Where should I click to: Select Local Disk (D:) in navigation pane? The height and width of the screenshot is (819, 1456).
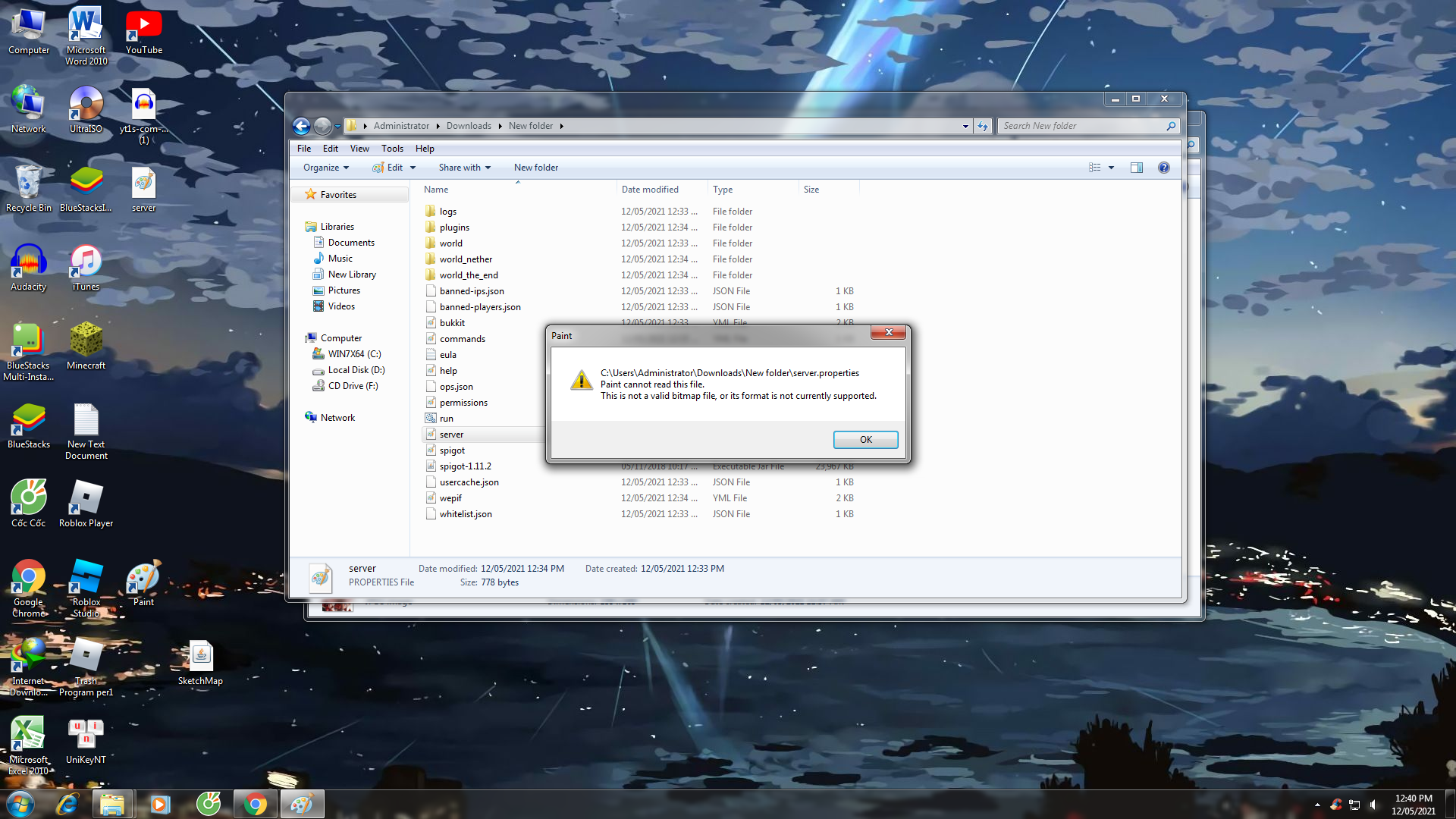356,370
